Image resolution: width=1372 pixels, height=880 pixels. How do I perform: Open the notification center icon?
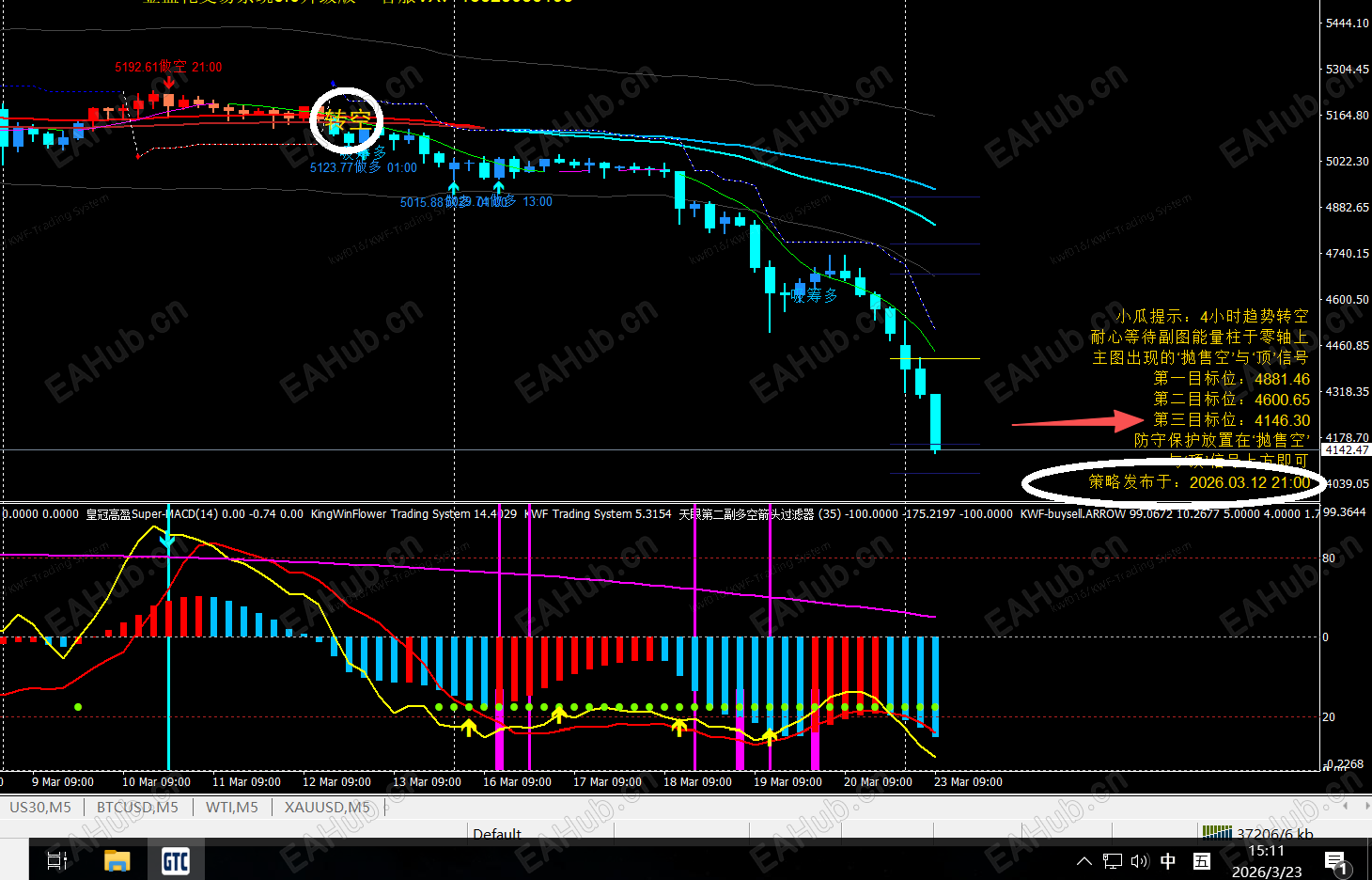[1335, 862]
